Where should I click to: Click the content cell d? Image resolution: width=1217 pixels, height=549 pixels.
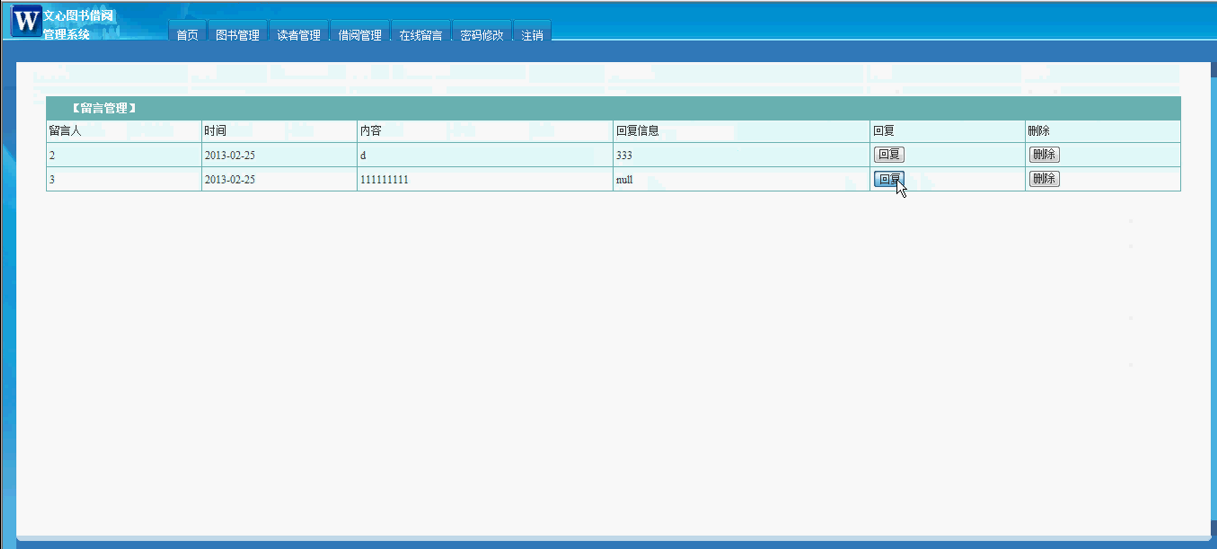pyautogui.click(x=485, y=155)
